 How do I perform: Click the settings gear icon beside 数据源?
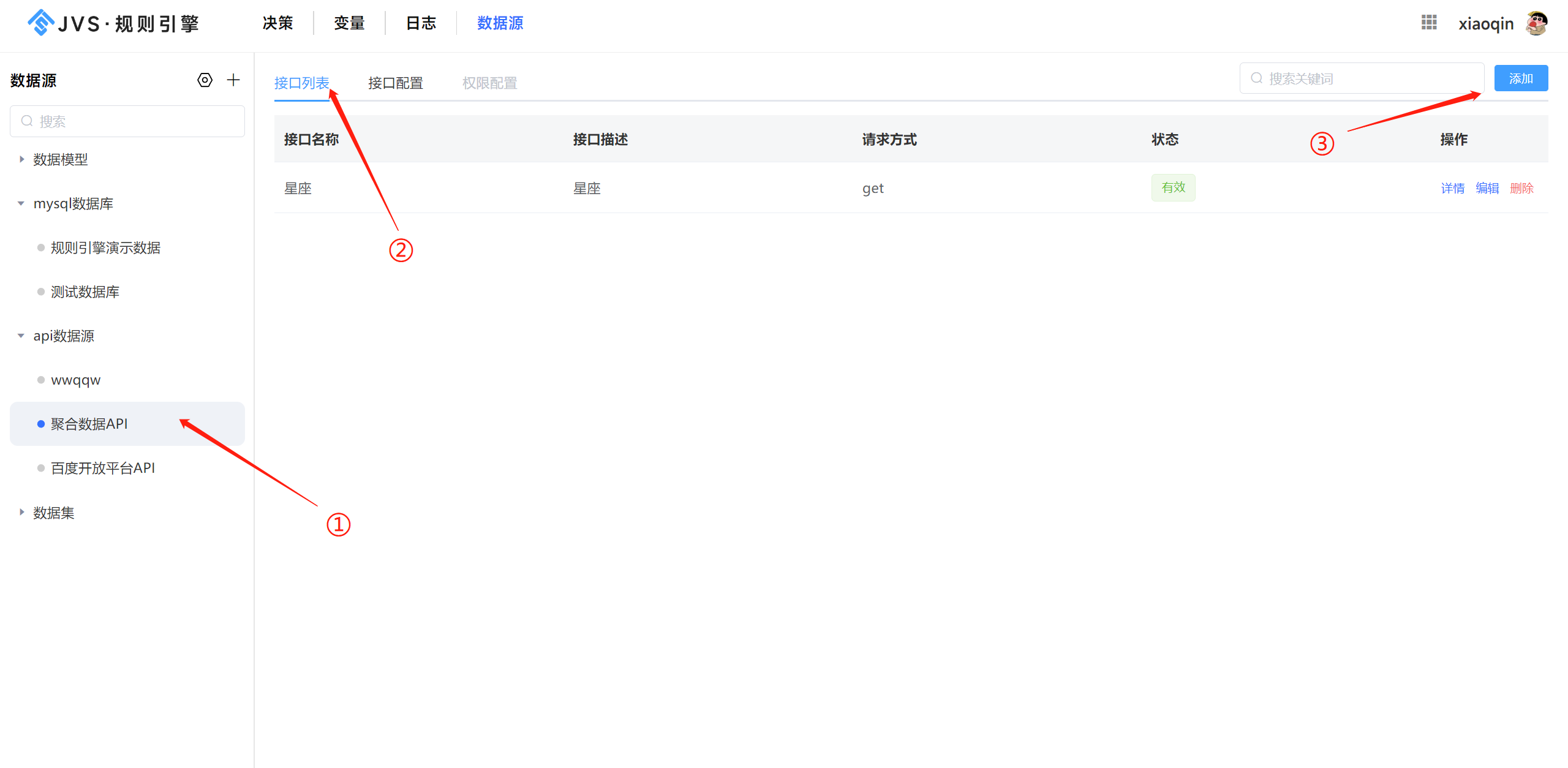coord(205,80)
